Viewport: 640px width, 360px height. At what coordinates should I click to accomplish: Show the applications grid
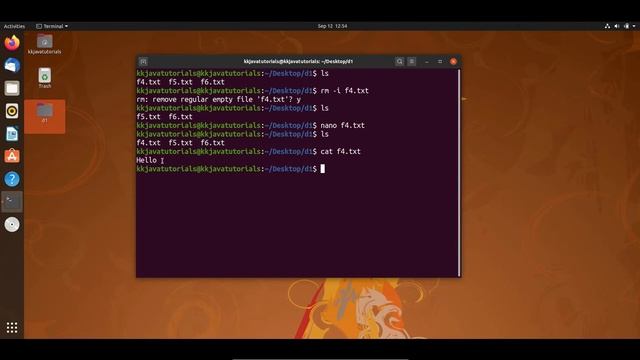pyautogui.click(x=12, y=327)
